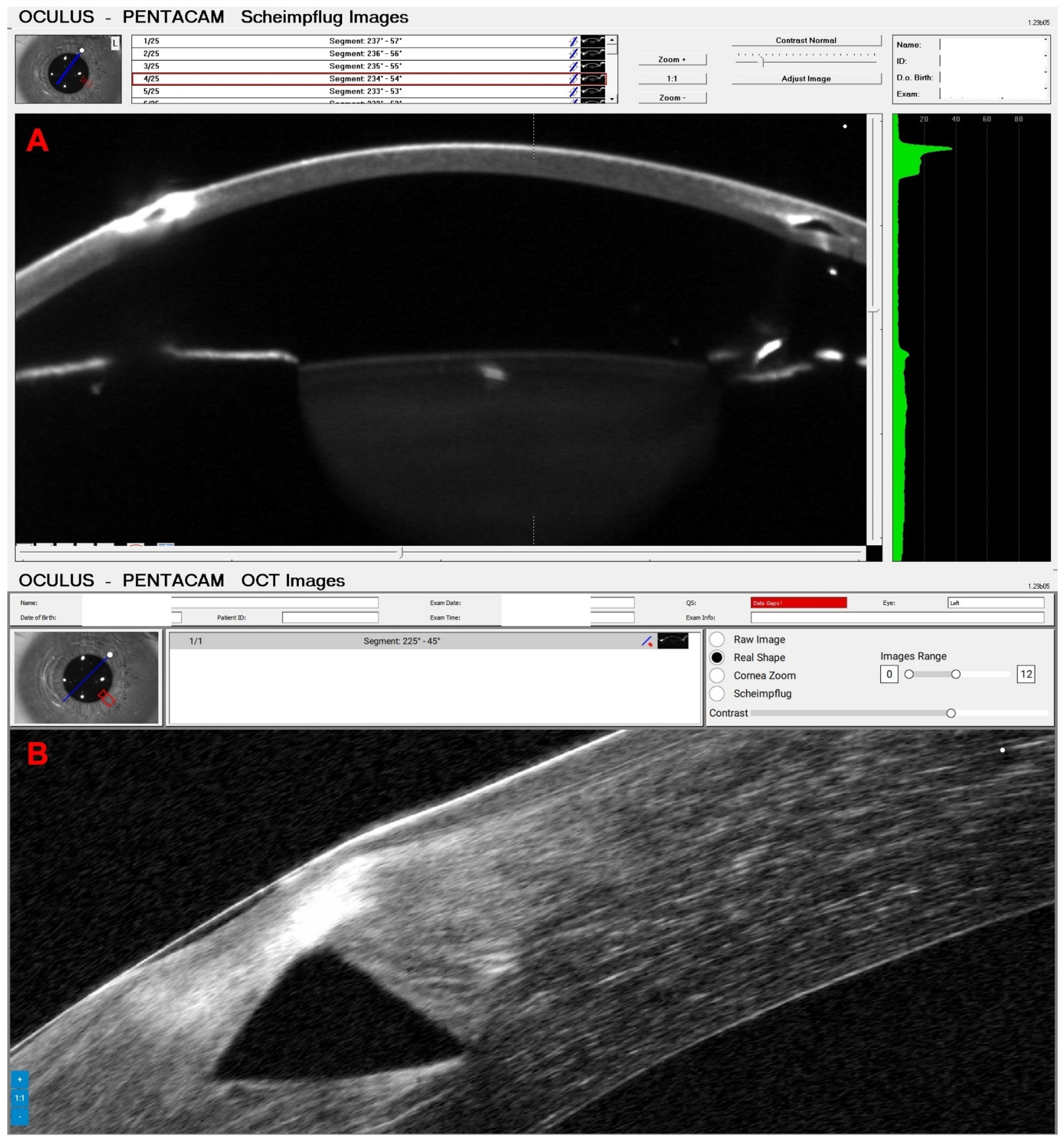Open the image thumbnail of row 5/25

click(593, 91)
